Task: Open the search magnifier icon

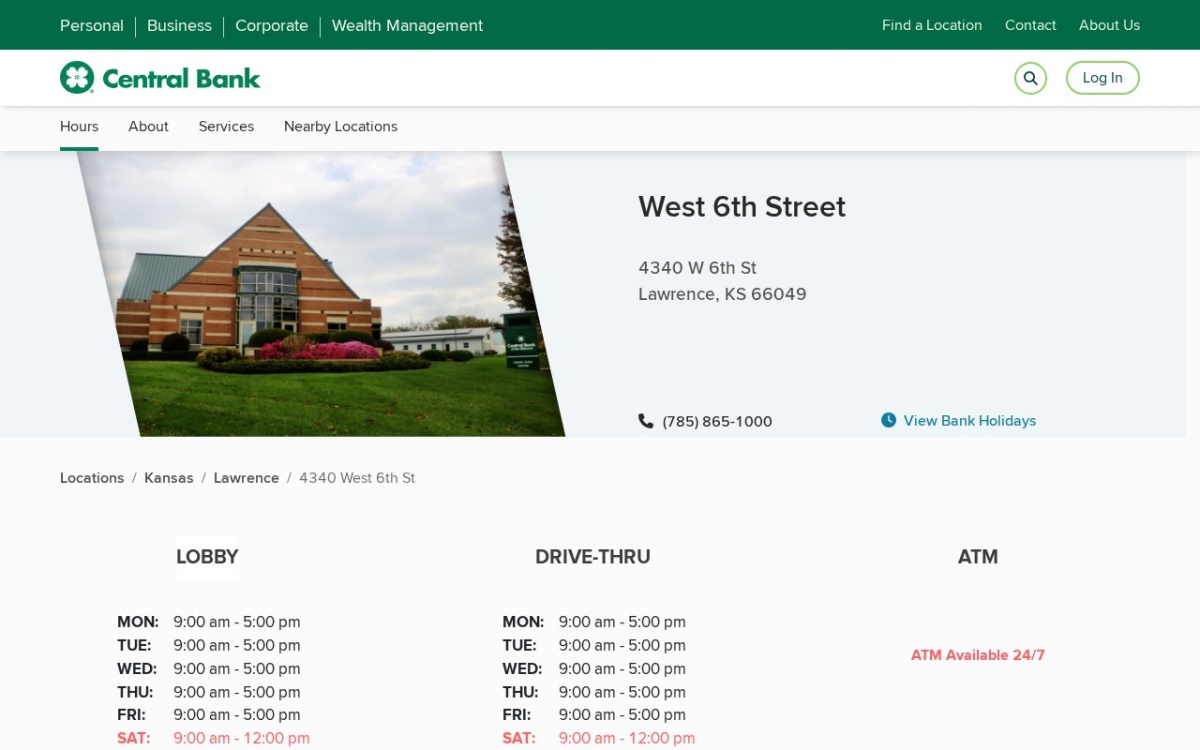Action: click(x=1030, y=78)
